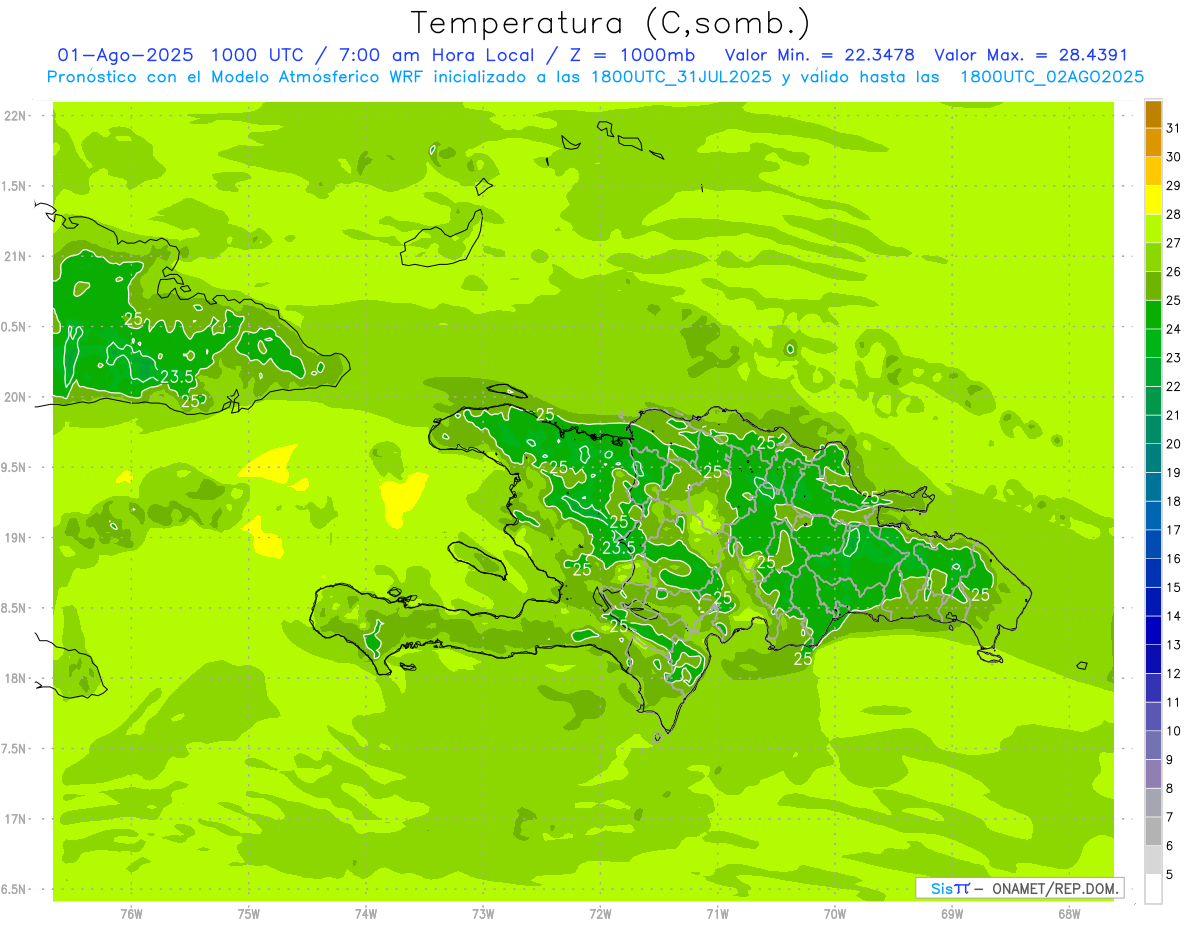Viewport: 1200px width, 927px height.
Task: Pick the orange legend swatch between 30 and 31
Action: click(x=1153, y=143)
